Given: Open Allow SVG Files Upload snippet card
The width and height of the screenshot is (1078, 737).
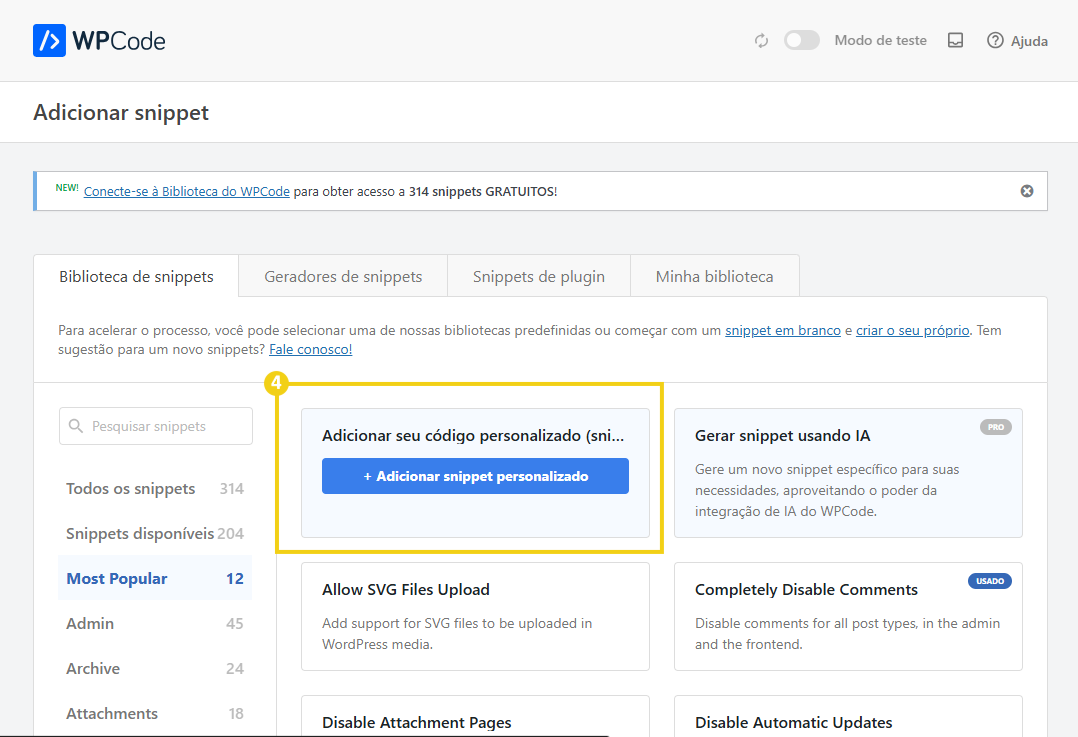Looking at the screenshot, I should pyautogui.click(x=475, y=616).
